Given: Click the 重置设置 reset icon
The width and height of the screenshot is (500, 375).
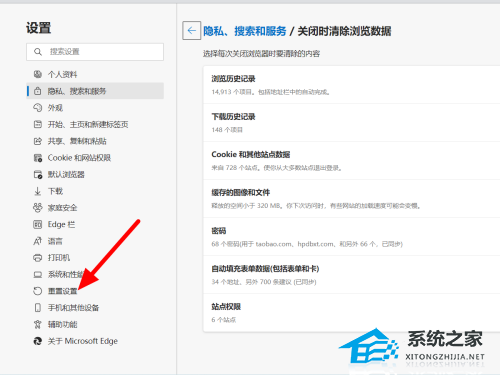Looking at the screenshot, I should coord(38,291).
